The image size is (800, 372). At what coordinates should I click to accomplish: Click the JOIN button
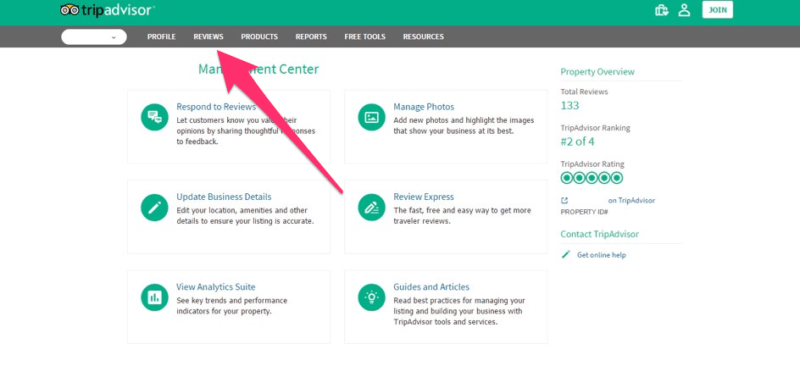pyautogui.click(x=717, y=10)
